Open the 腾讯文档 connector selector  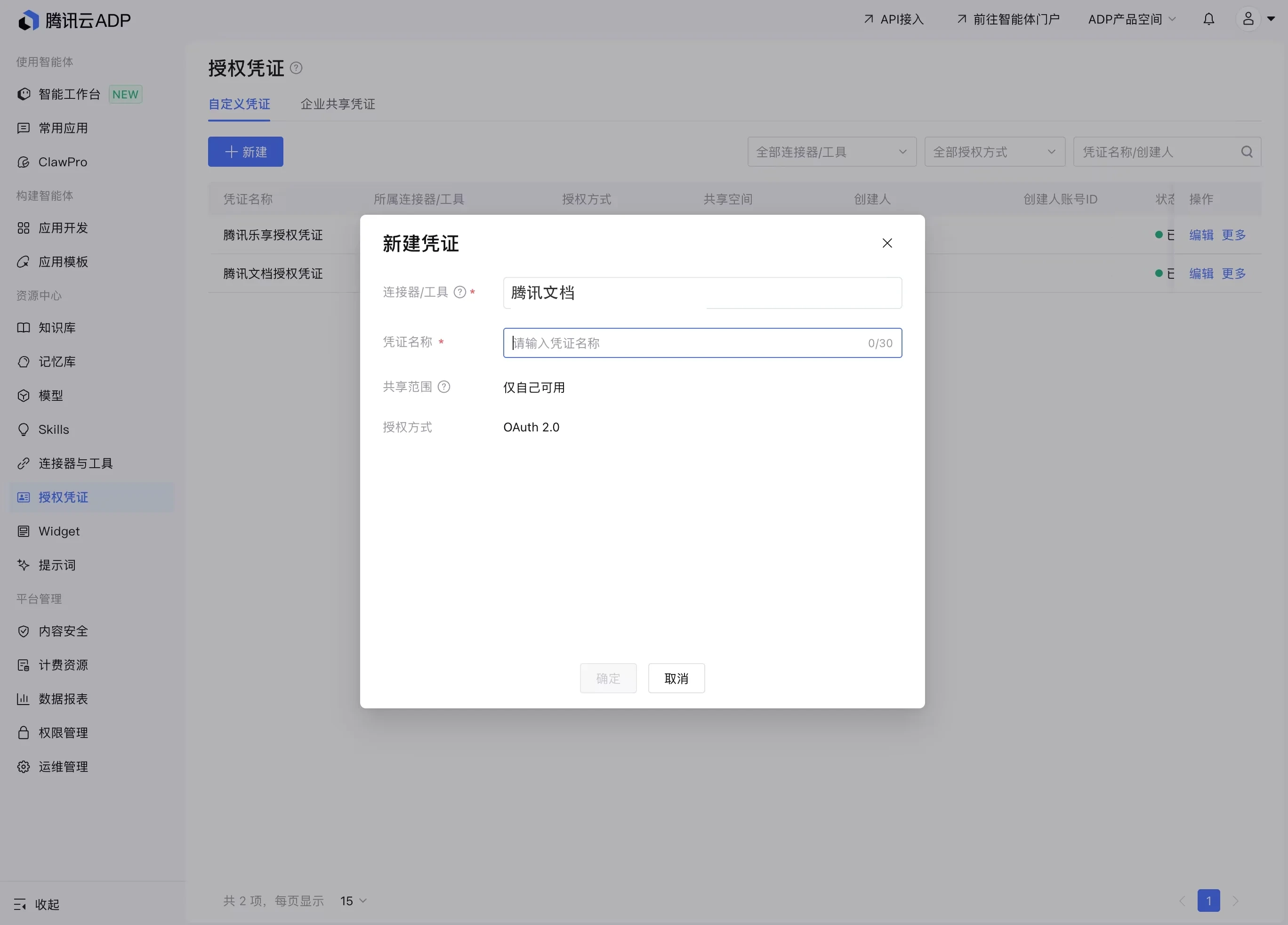point(702,293)
